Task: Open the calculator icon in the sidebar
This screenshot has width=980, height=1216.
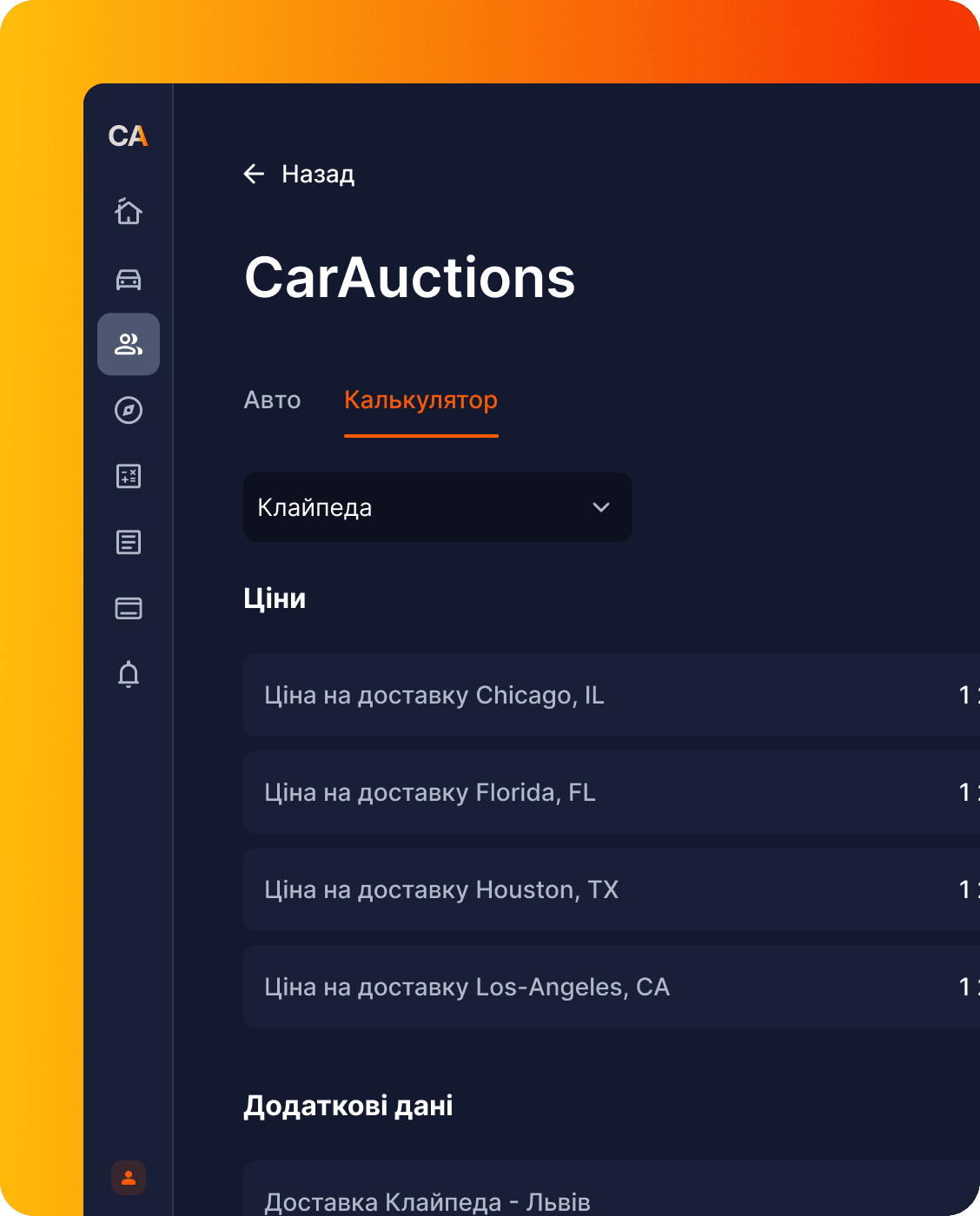Action: click(129, 476)
